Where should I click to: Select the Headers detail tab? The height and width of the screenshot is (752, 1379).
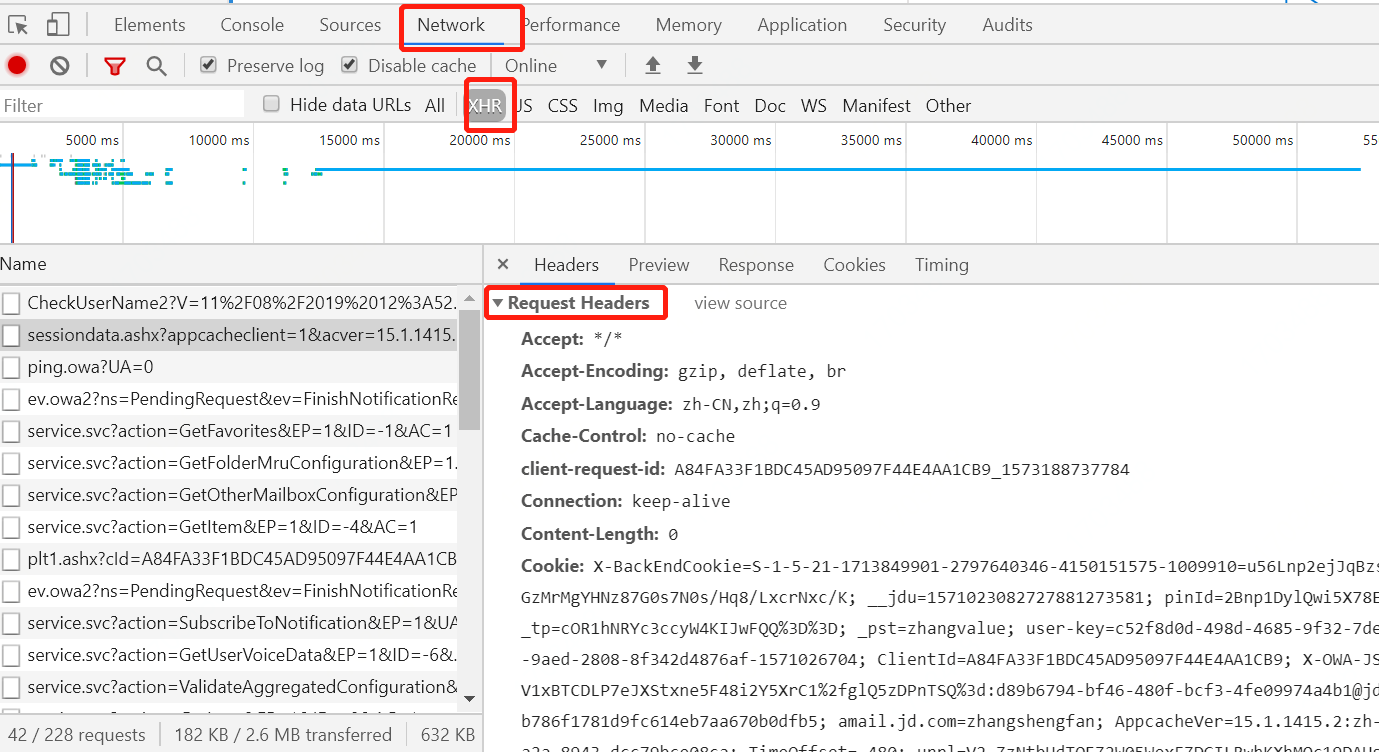click(566, 265)
